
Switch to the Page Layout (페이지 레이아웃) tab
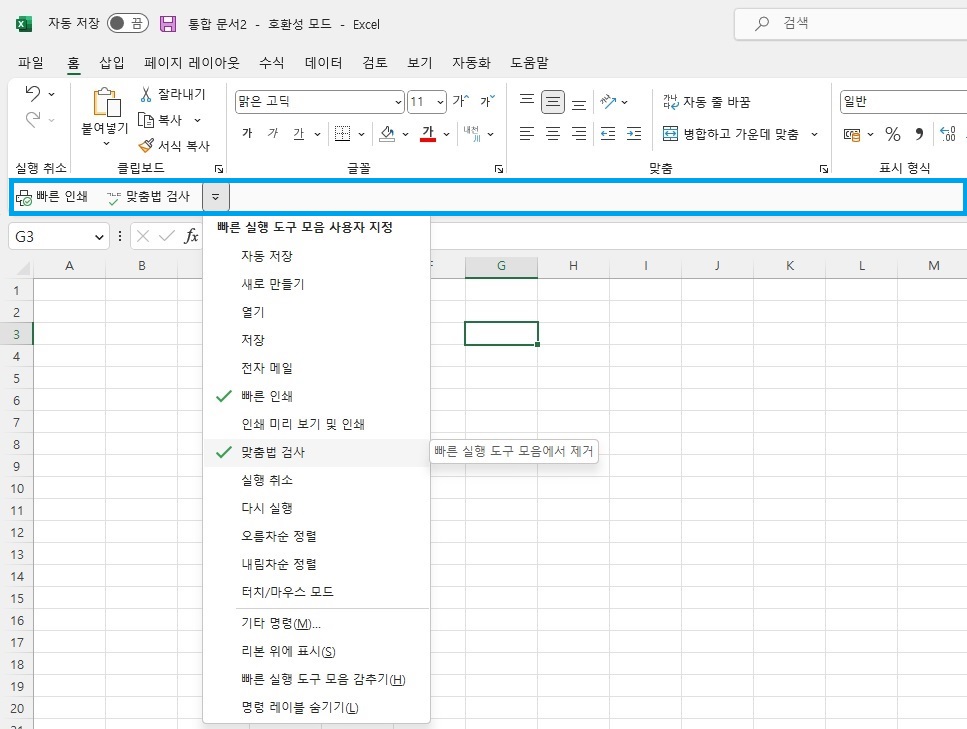(191, 62)
